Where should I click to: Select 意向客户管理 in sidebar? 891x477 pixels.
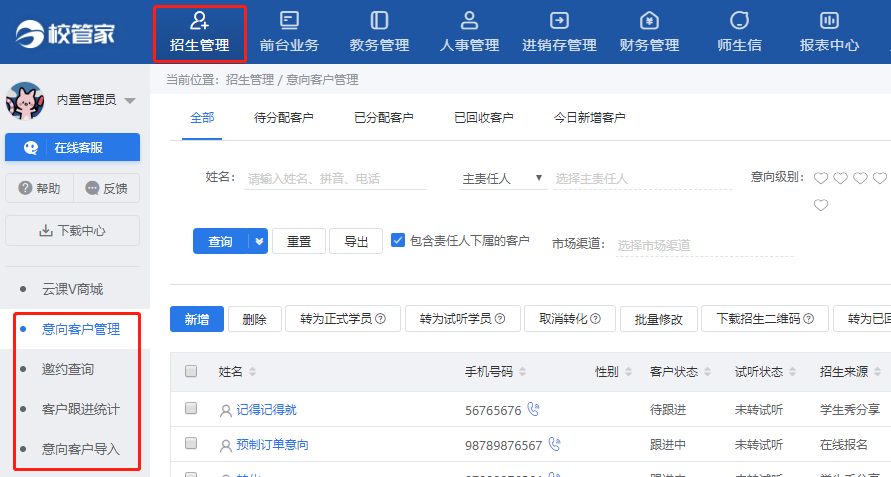point(81,329)
